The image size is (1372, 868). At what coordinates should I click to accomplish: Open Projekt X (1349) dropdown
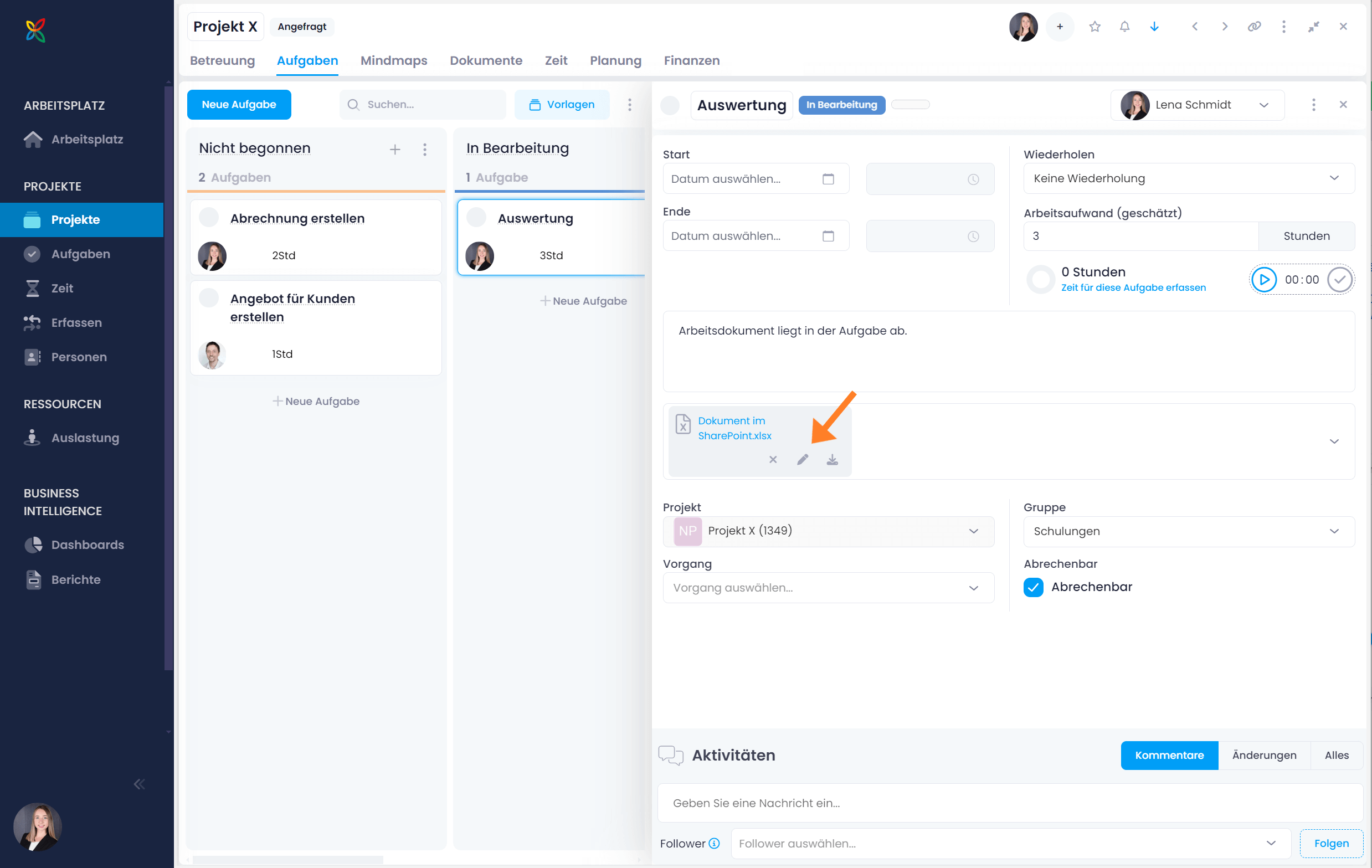point(829,531)
